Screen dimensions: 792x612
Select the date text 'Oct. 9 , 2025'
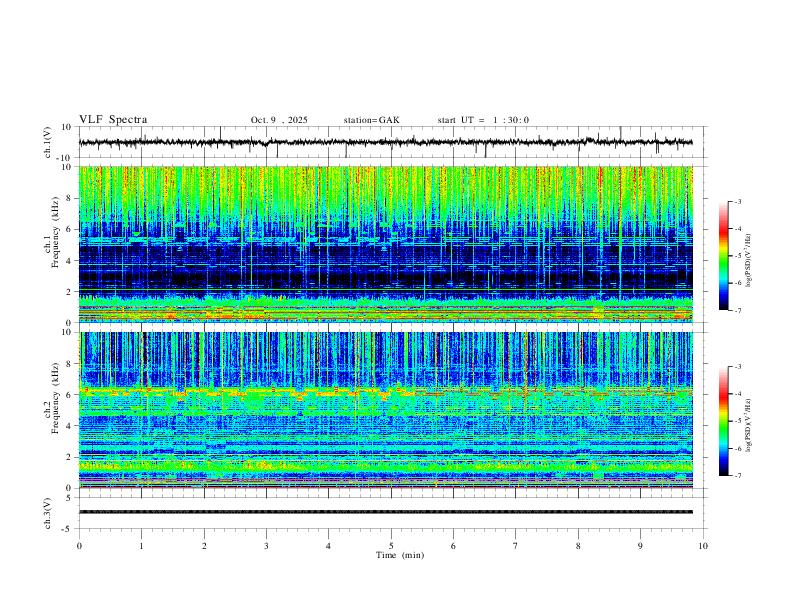(x=279, y=120)
